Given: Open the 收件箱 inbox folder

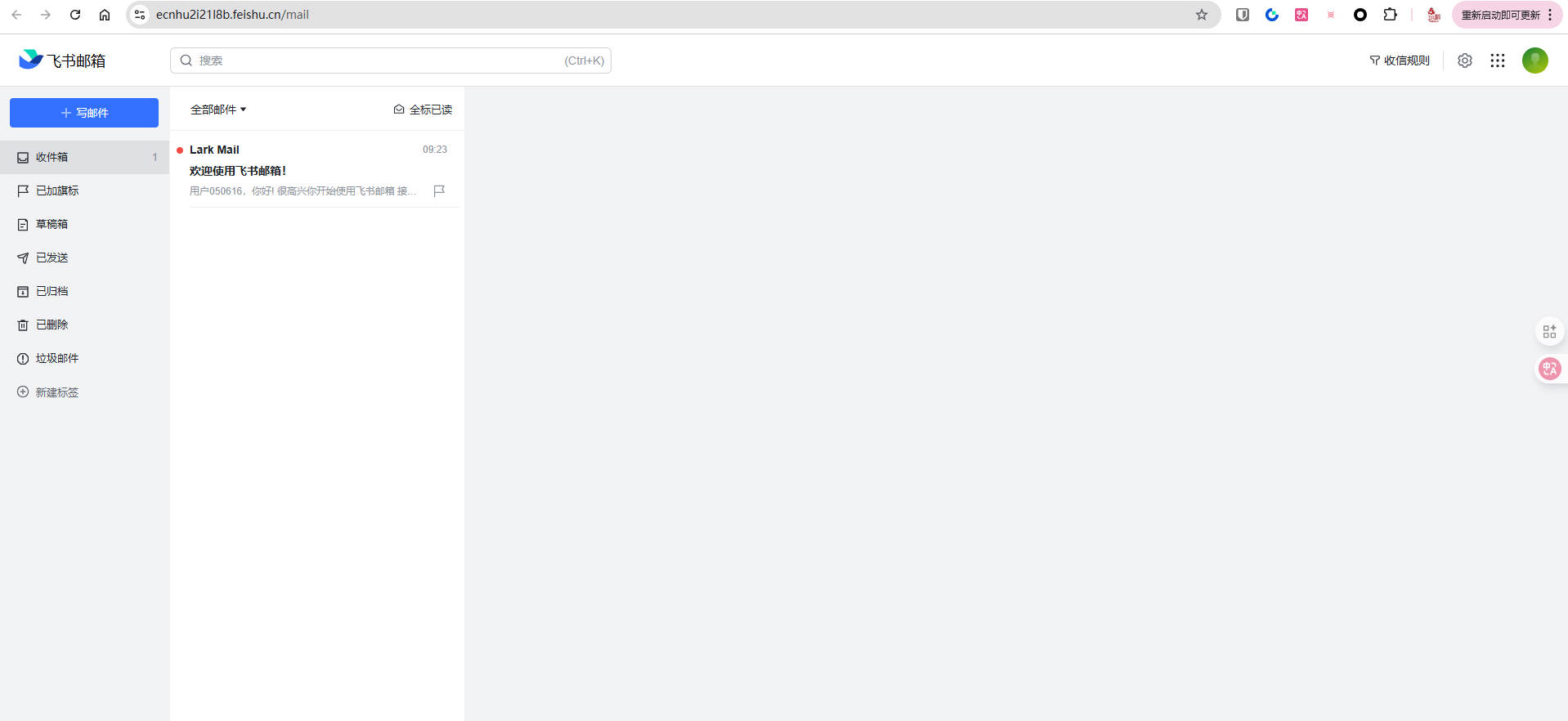Looking at the screenshot, I should pyautogui.click(x=84, y=157).
